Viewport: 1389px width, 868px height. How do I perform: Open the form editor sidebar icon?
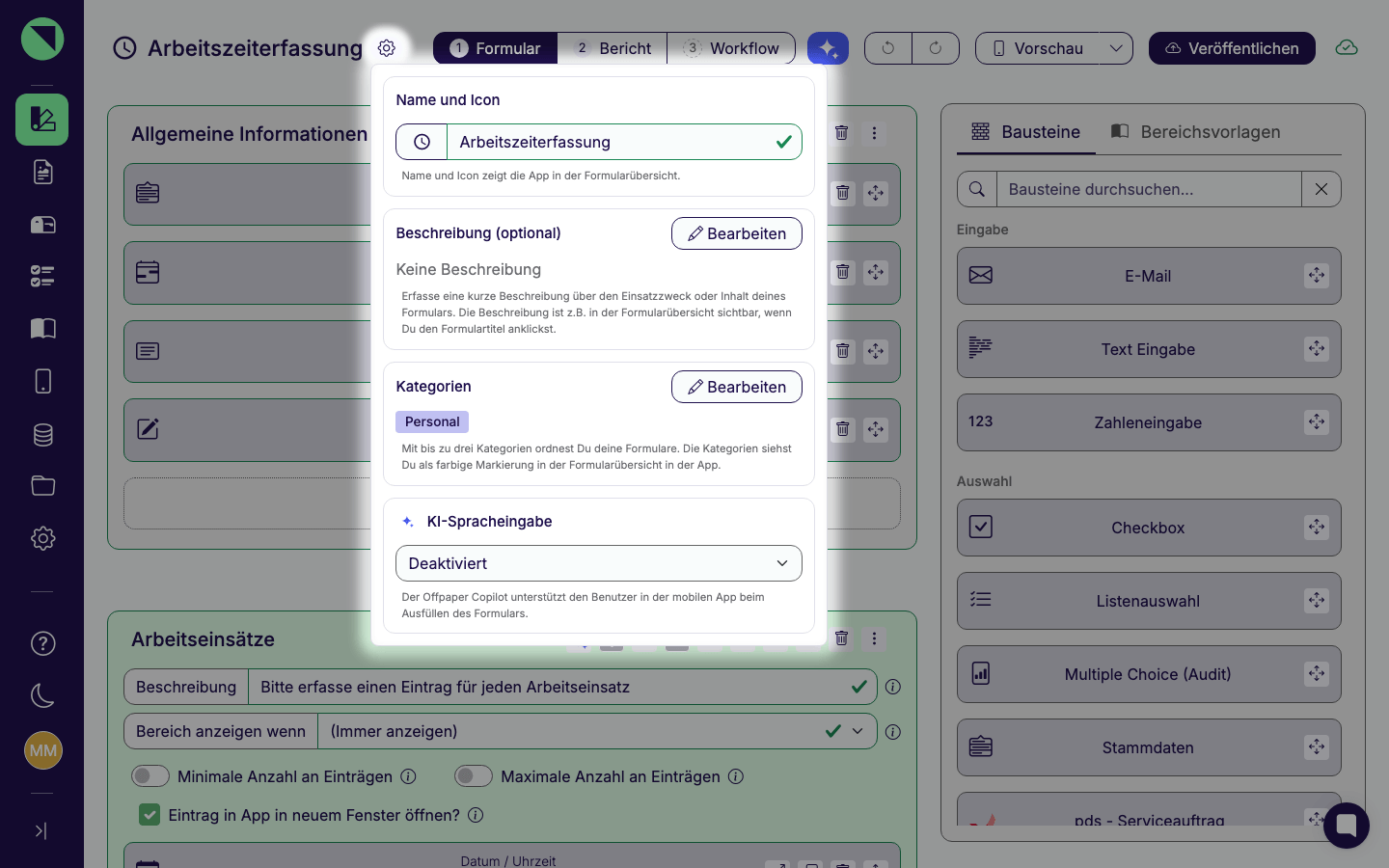42,120
